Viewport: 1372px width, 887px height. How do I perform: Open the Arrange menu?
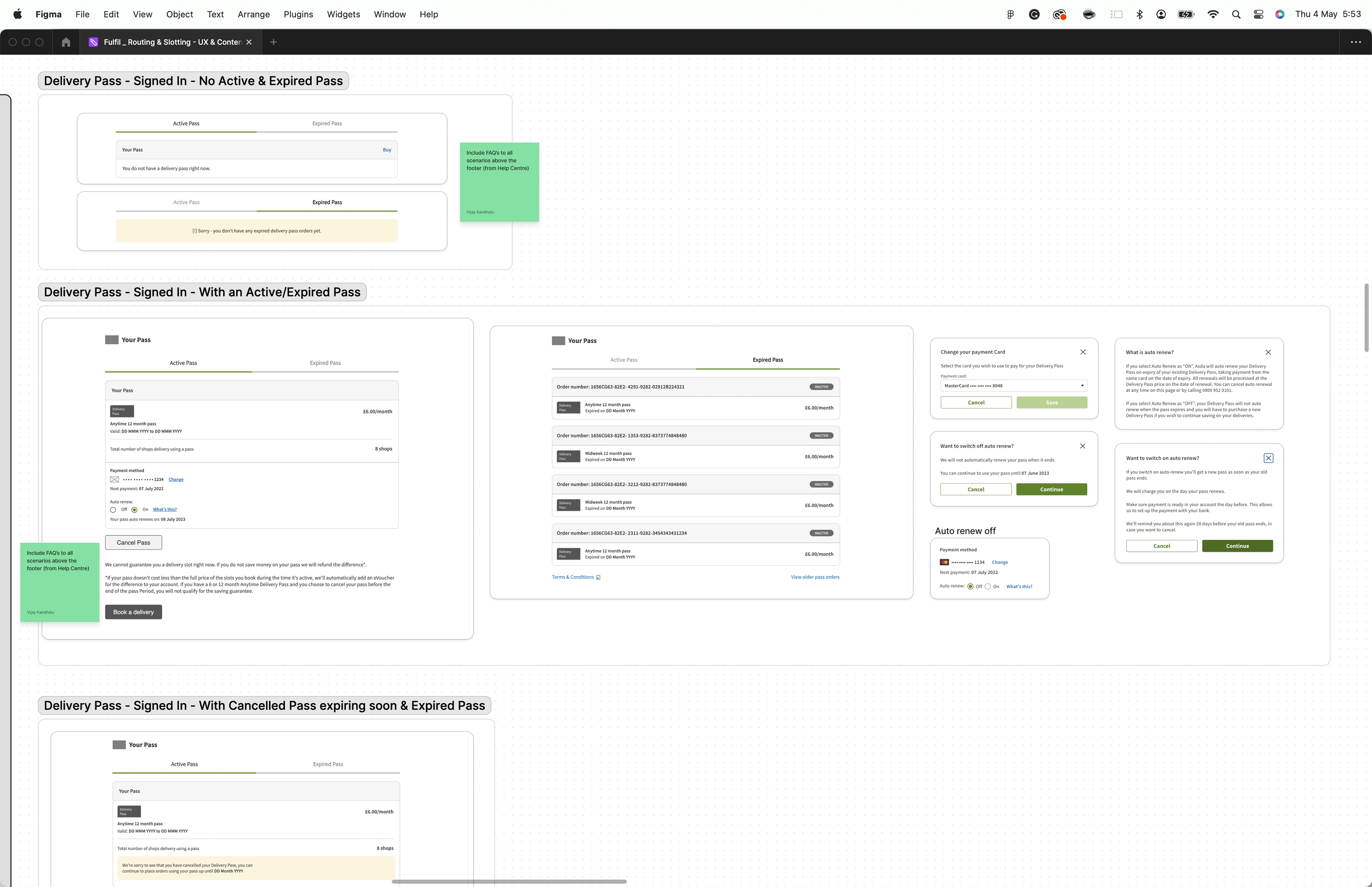click(x=253, y=14)
